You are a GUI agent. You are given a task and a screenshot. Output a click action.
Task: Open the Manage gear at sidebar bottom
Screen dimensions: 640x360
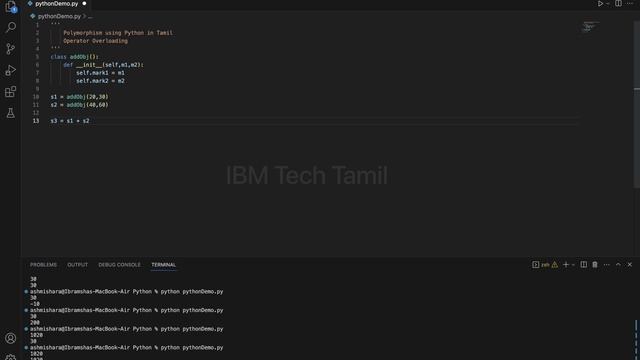[x=11, y=357]
